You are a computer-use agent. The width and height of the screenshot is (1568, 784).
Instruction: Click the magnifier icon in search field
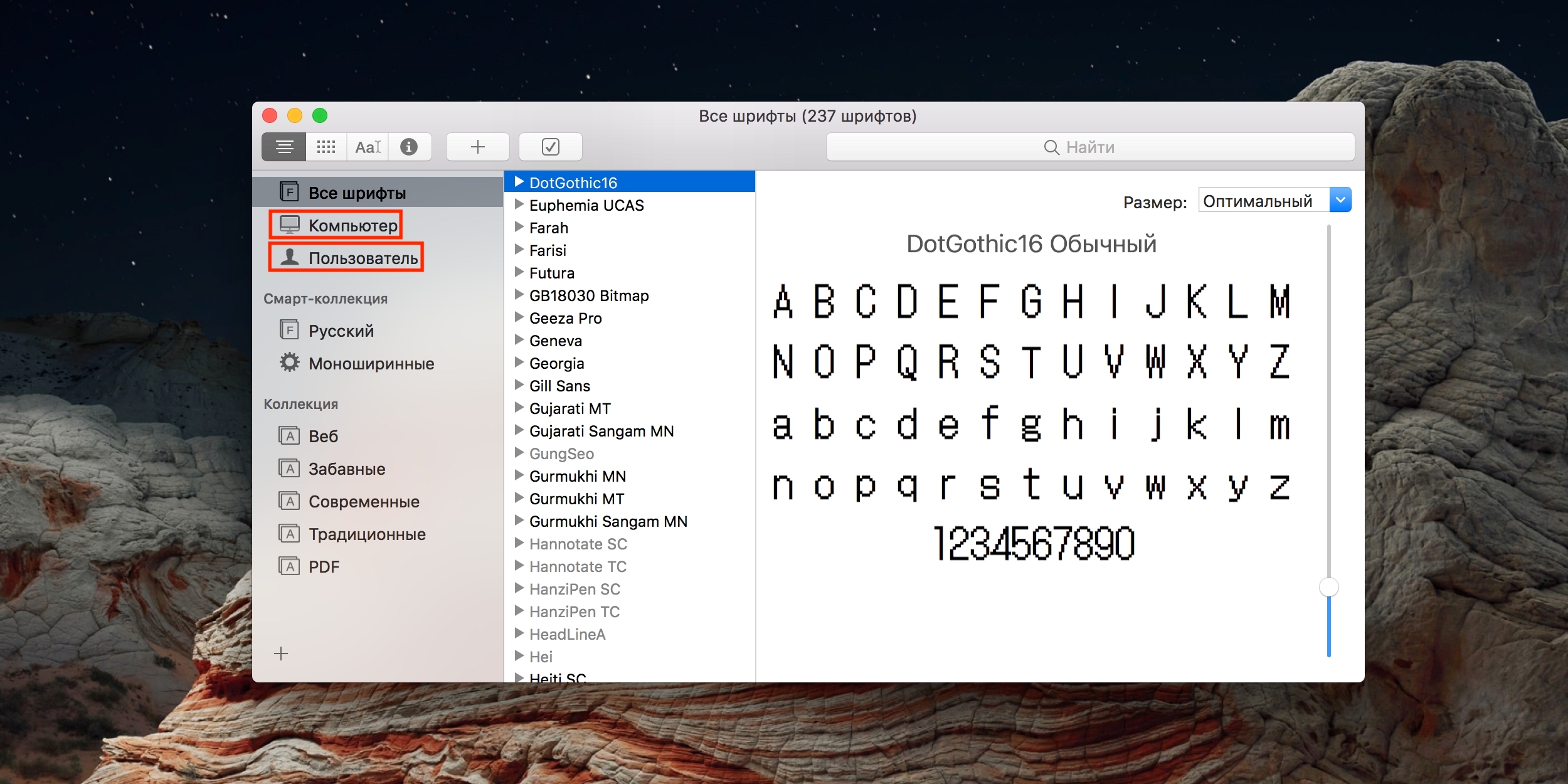(x=1051, y=147)
